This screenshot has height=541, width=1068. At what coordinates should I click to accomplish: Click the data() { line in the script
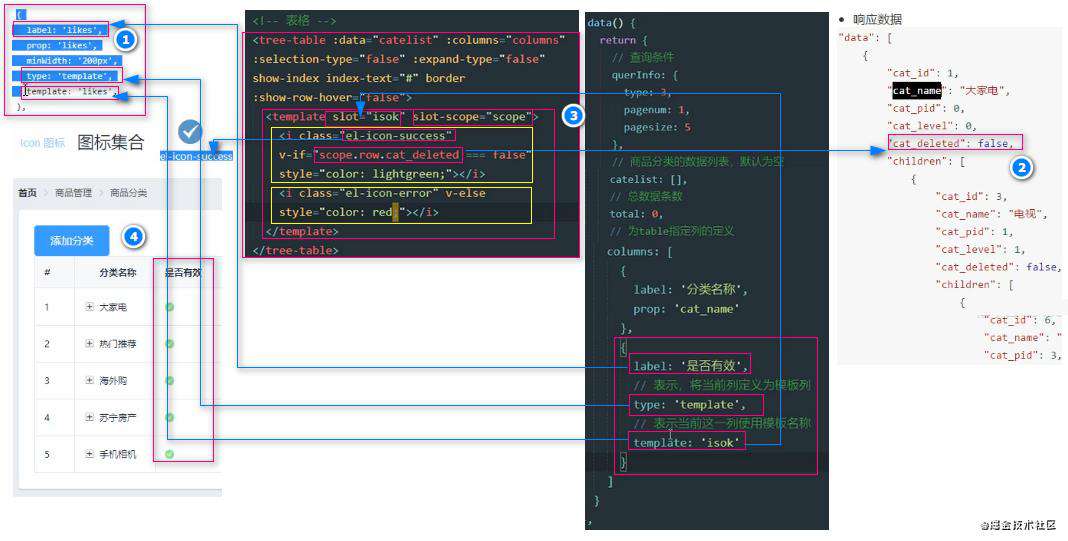point(611,23)
